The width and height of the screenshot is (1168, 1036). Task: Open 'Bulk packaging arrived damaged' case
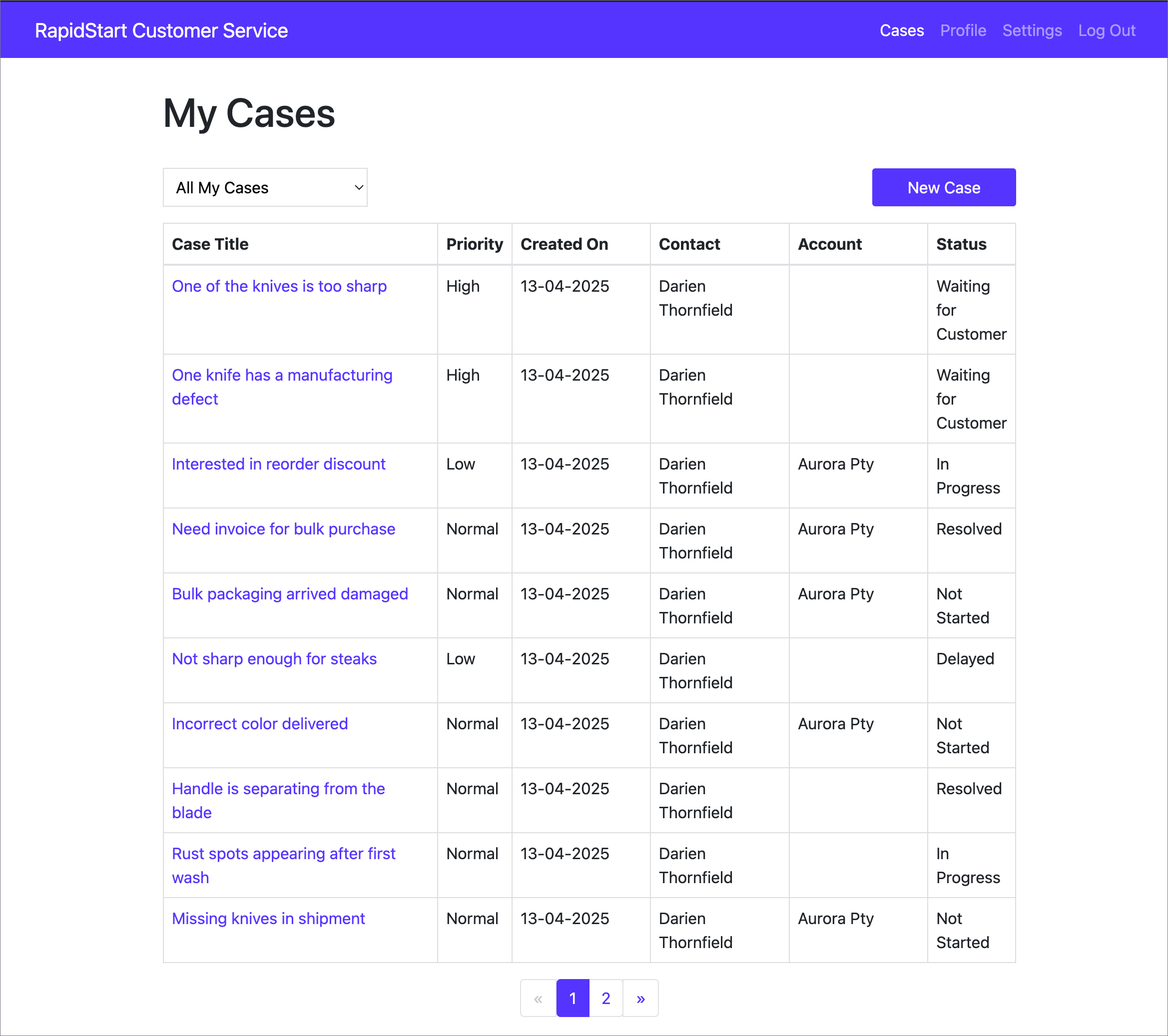point(290,594)
